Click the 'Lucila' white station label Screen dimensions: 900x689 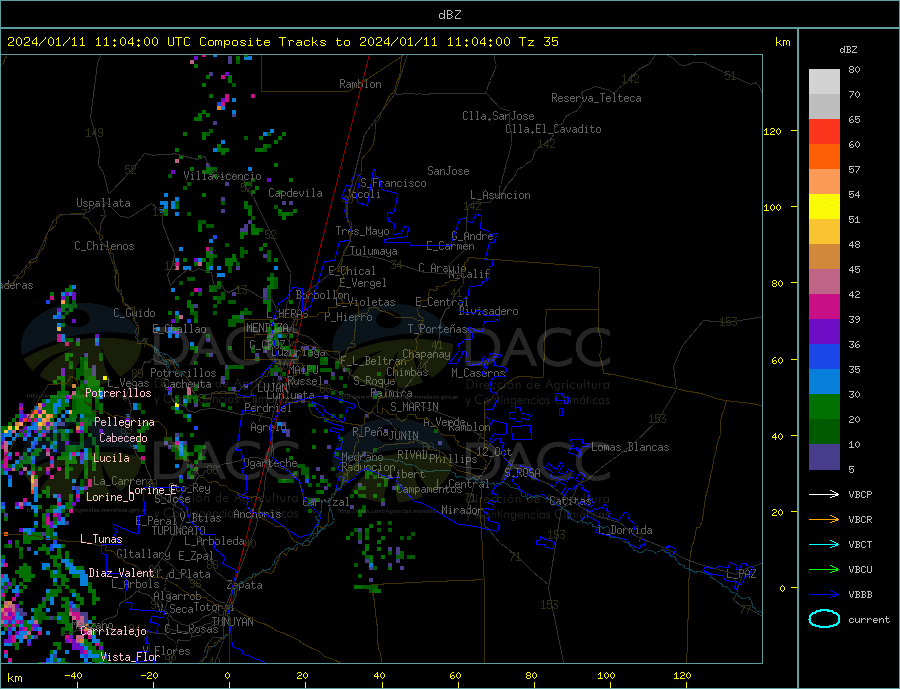pos(111,458)
